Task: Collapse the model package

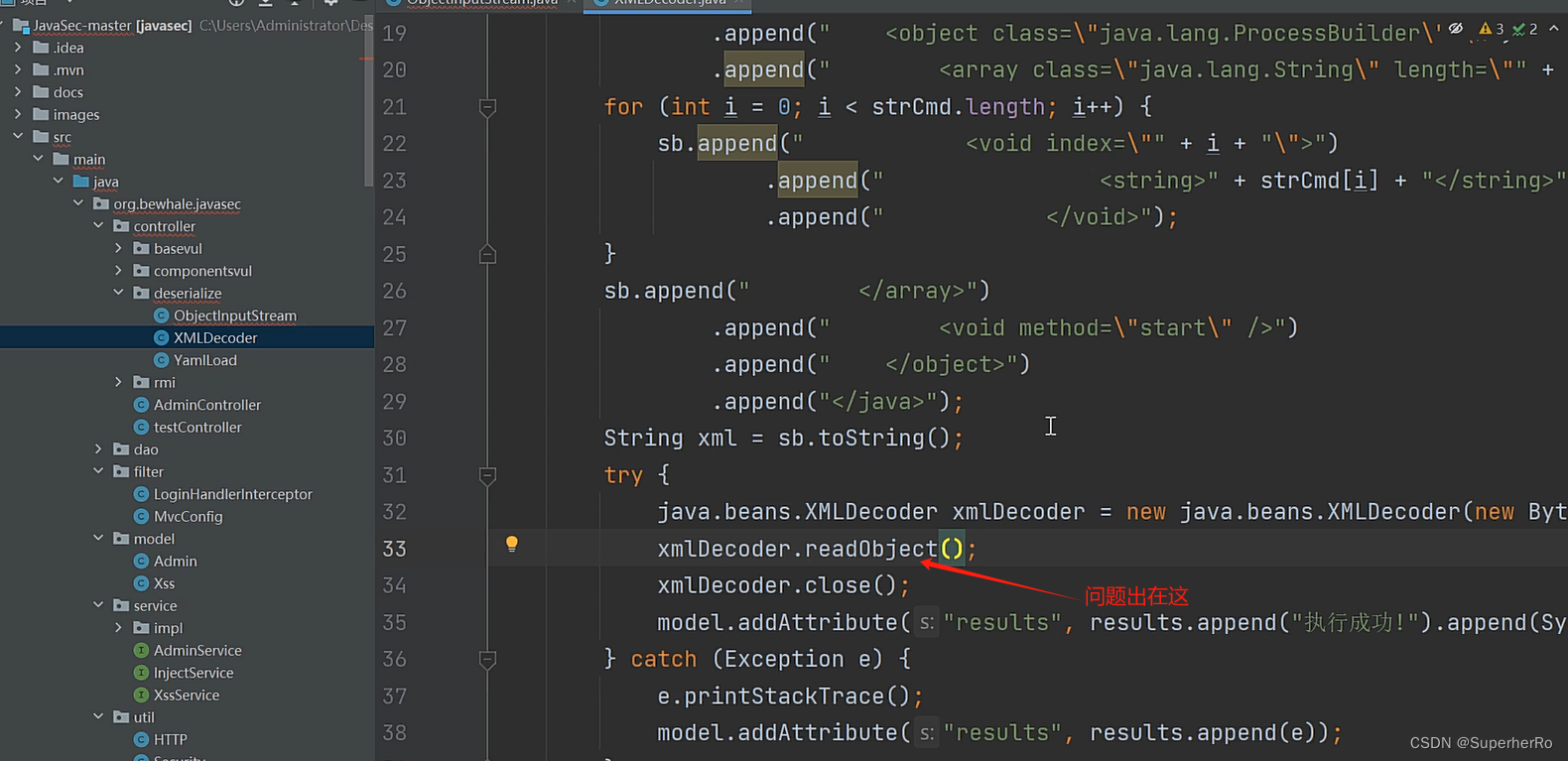Action: click(98, 539)
